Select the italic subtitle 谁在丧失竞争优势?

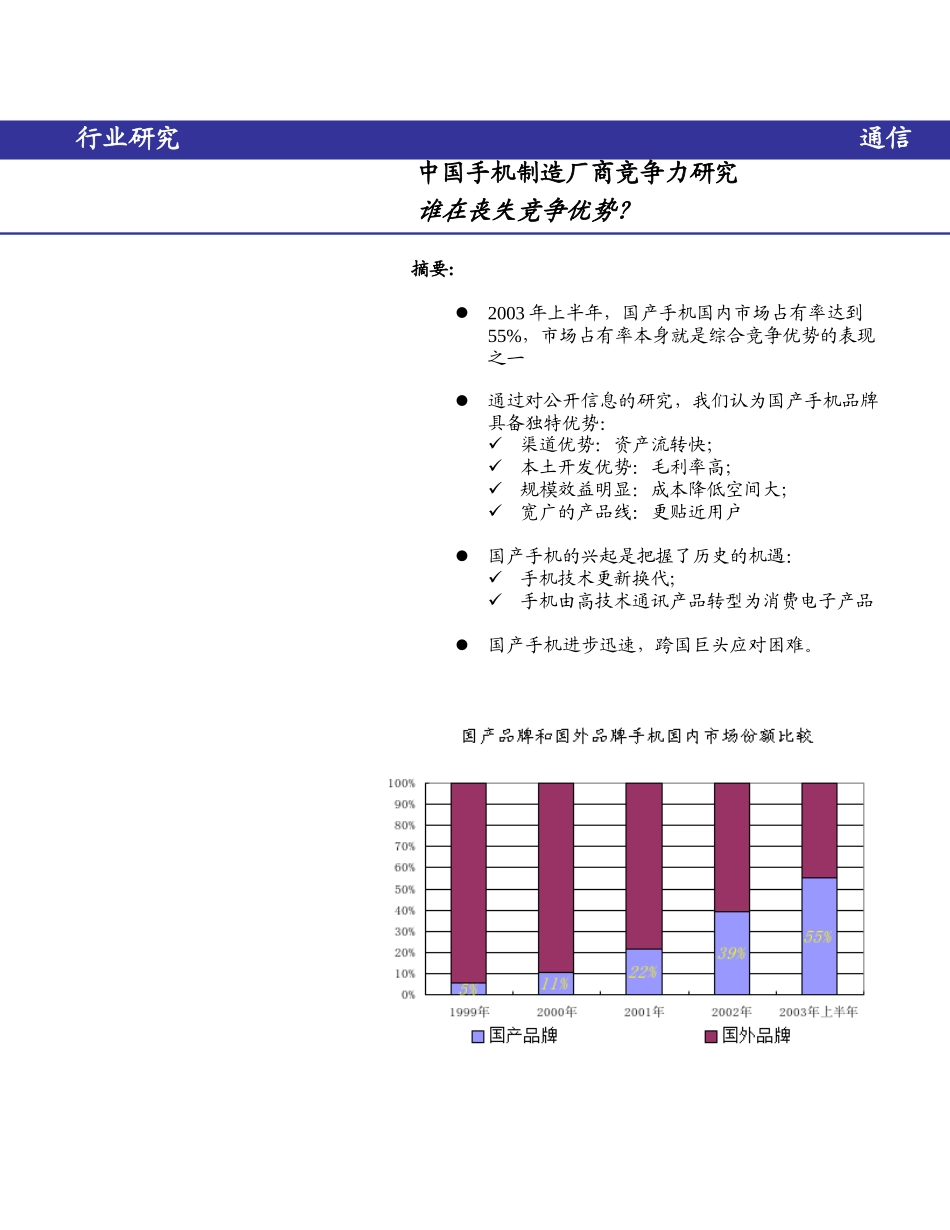pyautogui.click(x=525, y=210)
